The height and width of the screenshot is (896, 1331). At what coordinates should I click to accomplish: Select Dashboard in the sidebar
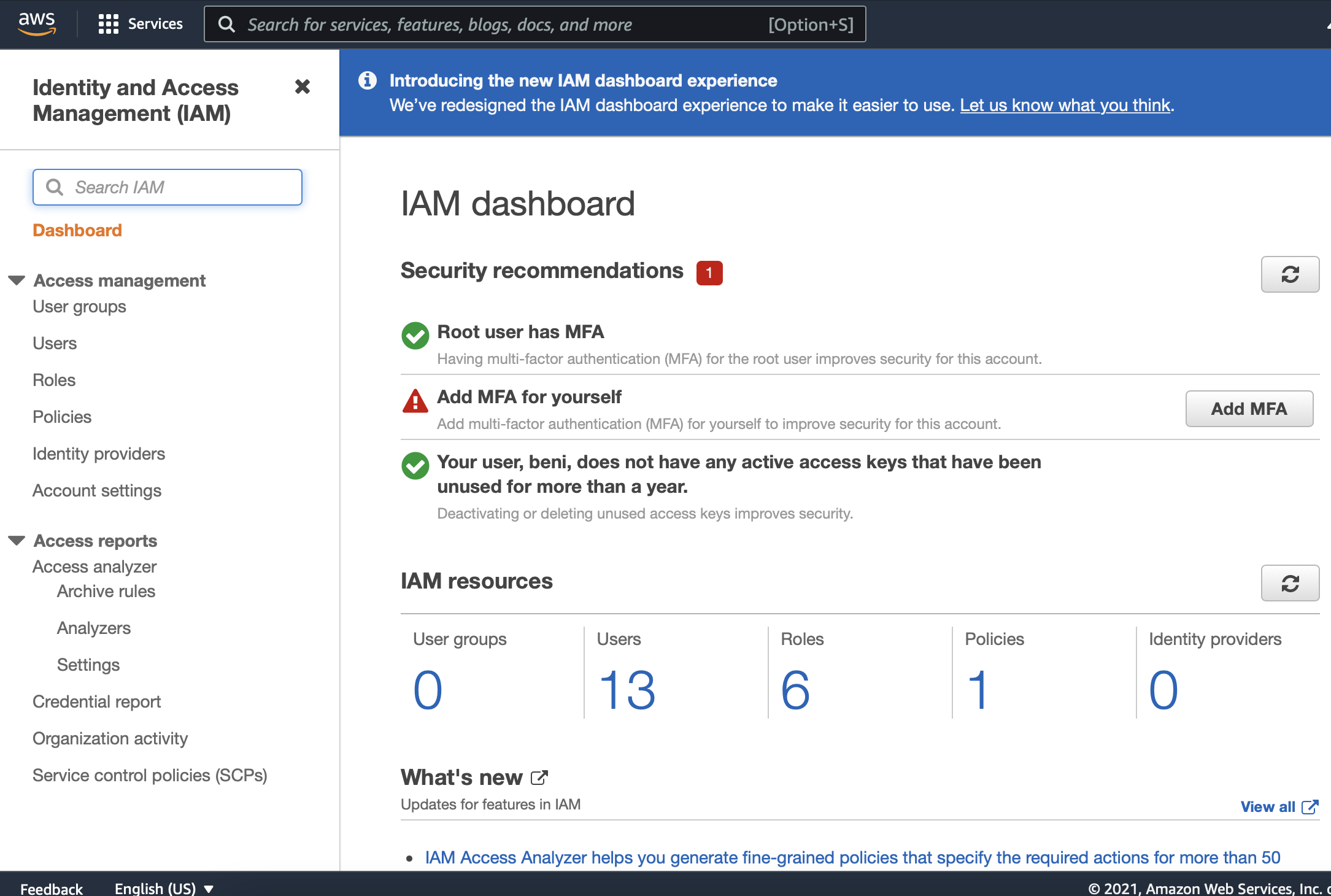[77, 230]
